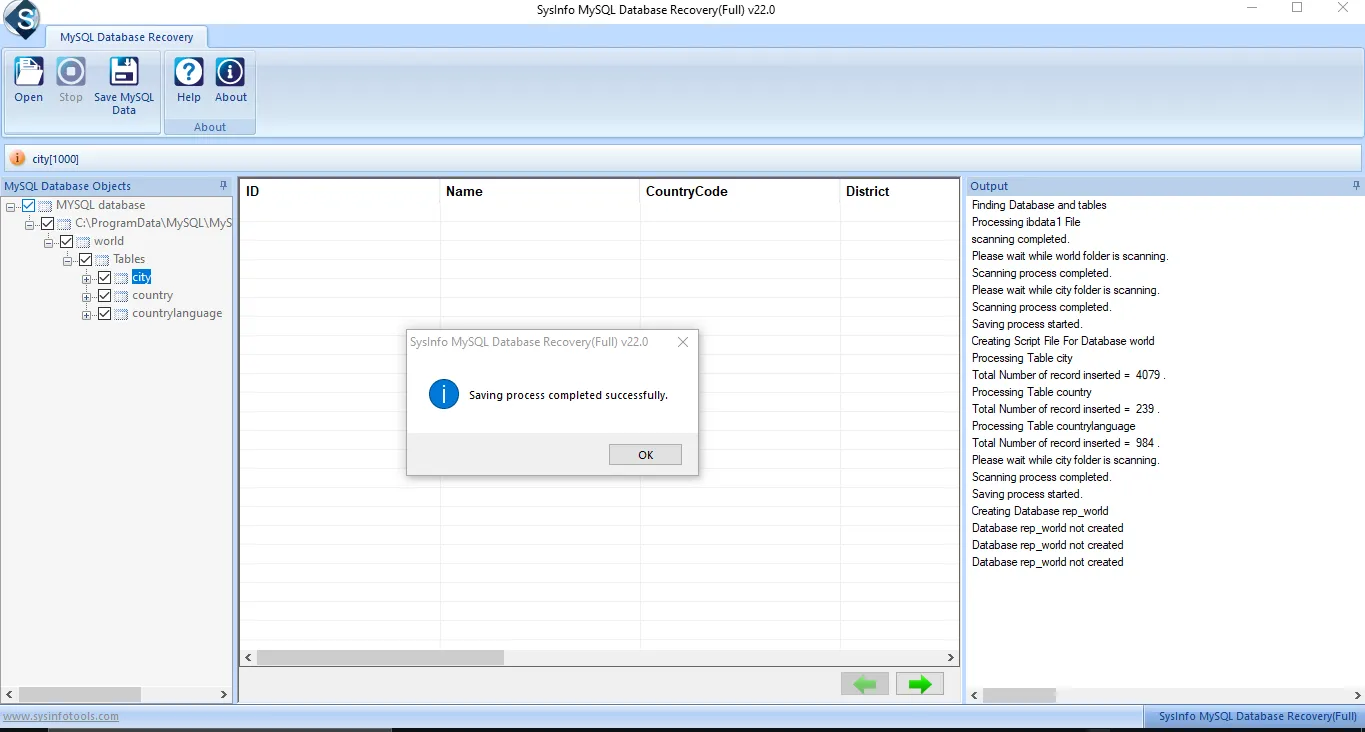This screenshot has height=732, width=1365.
Task: Select the MYSQL database root label
Action: click(x=100, y=205)
